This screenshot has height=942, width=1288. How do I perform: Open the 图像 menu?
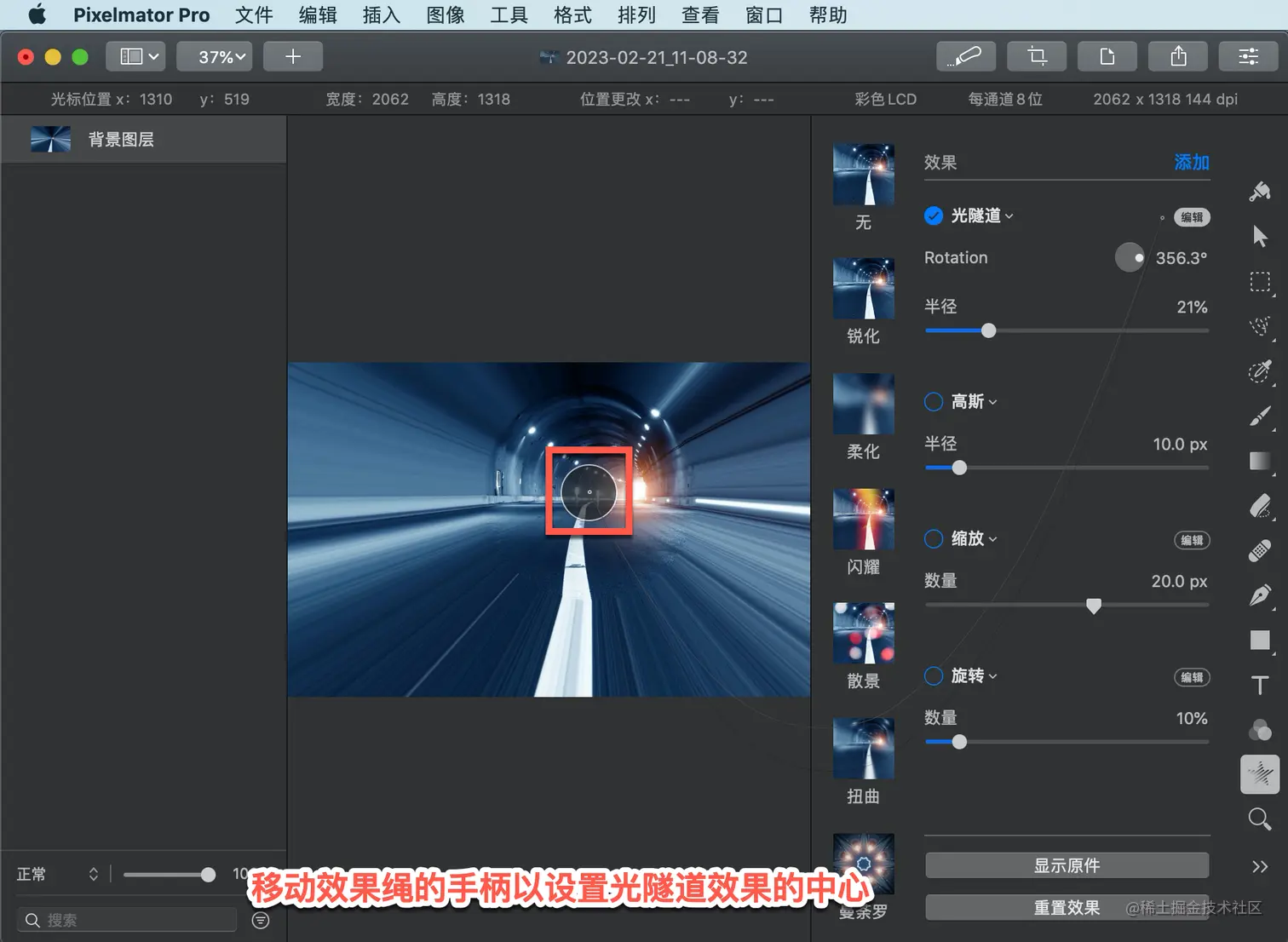[446, 14]
